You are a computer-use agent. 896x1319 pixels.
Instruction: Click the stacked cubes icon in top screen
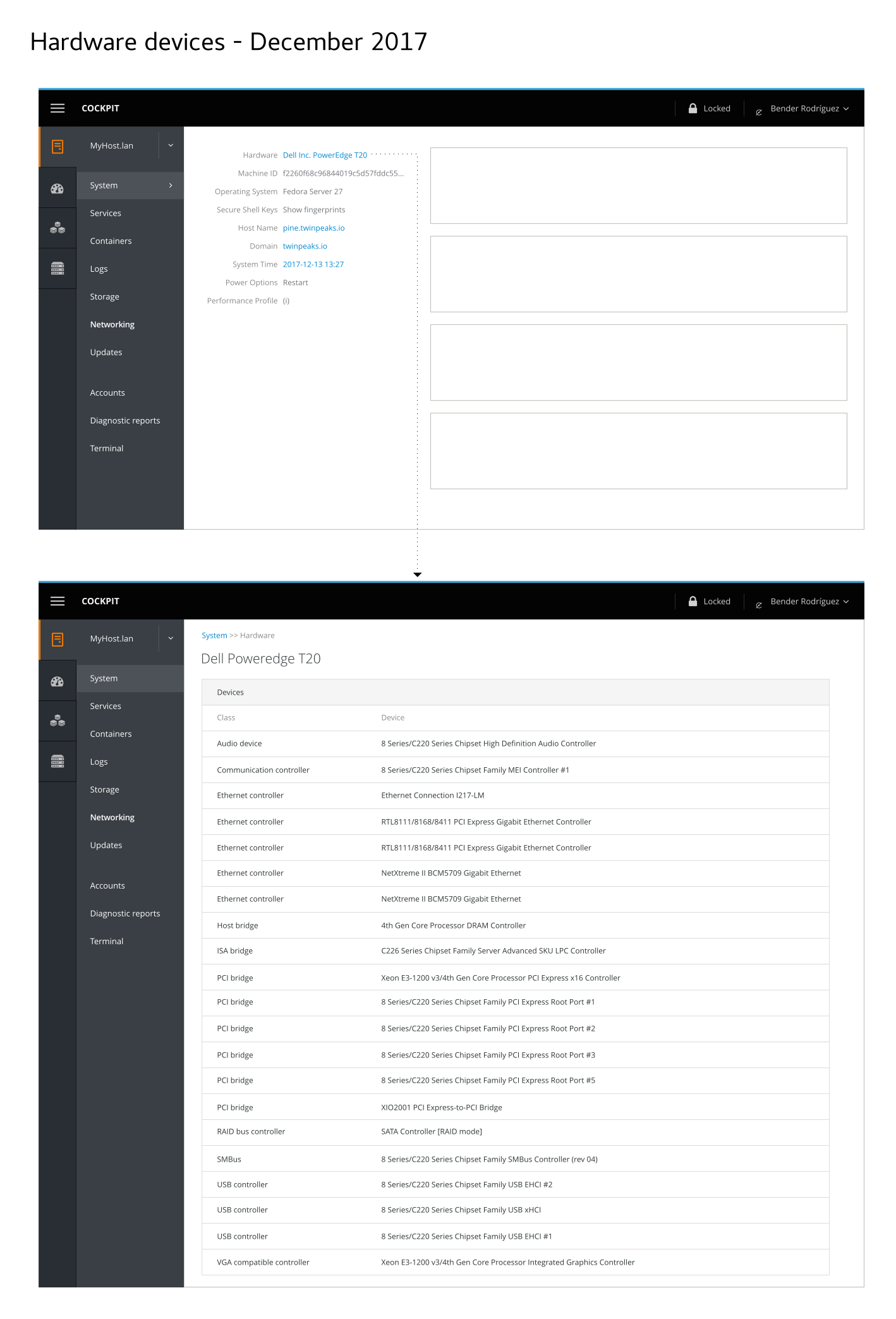(58, 228)
